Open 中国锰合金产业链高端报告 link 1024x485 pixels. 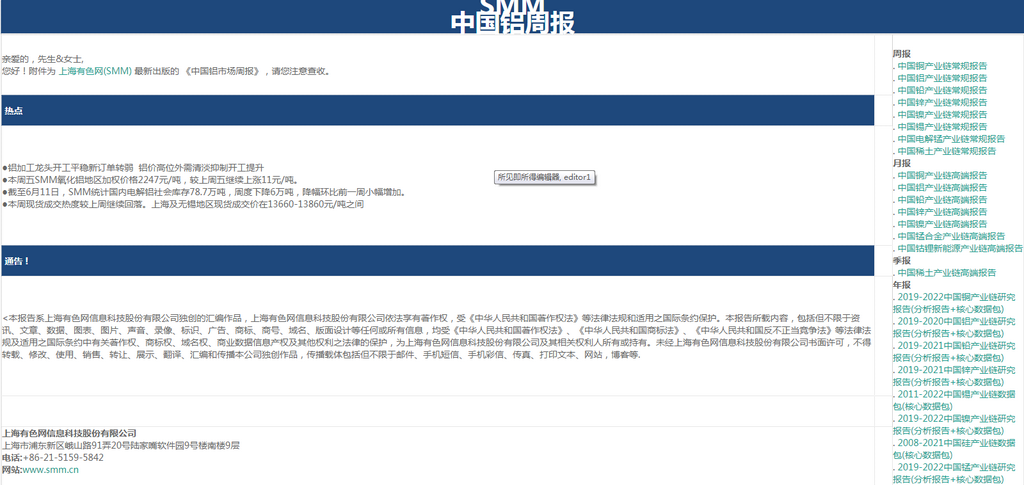[x=946, y=236]
